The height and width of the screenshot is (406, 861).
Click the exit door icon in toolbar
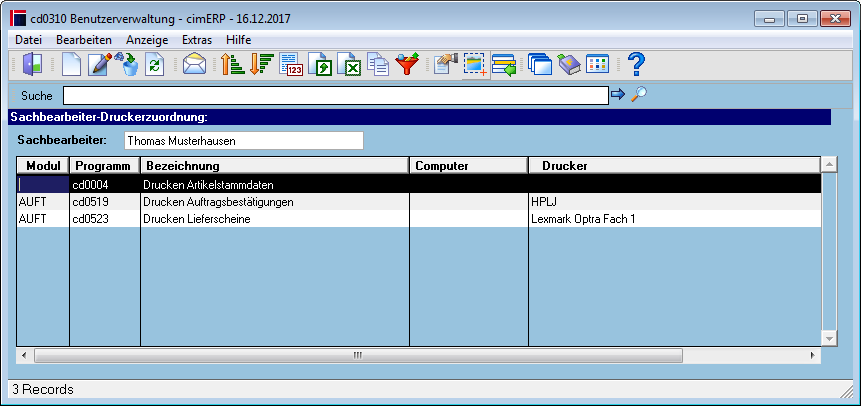click(x=32, y=64)
